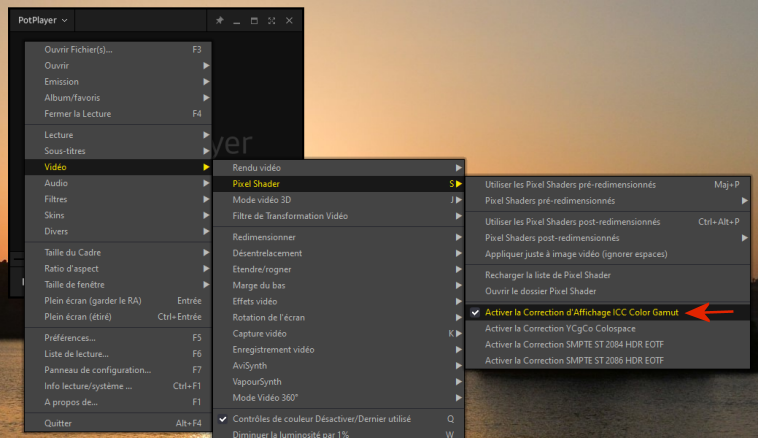Click 'Utiliser les Pixel Shaders post-redimensionnés'

click(x=572, y=221)
